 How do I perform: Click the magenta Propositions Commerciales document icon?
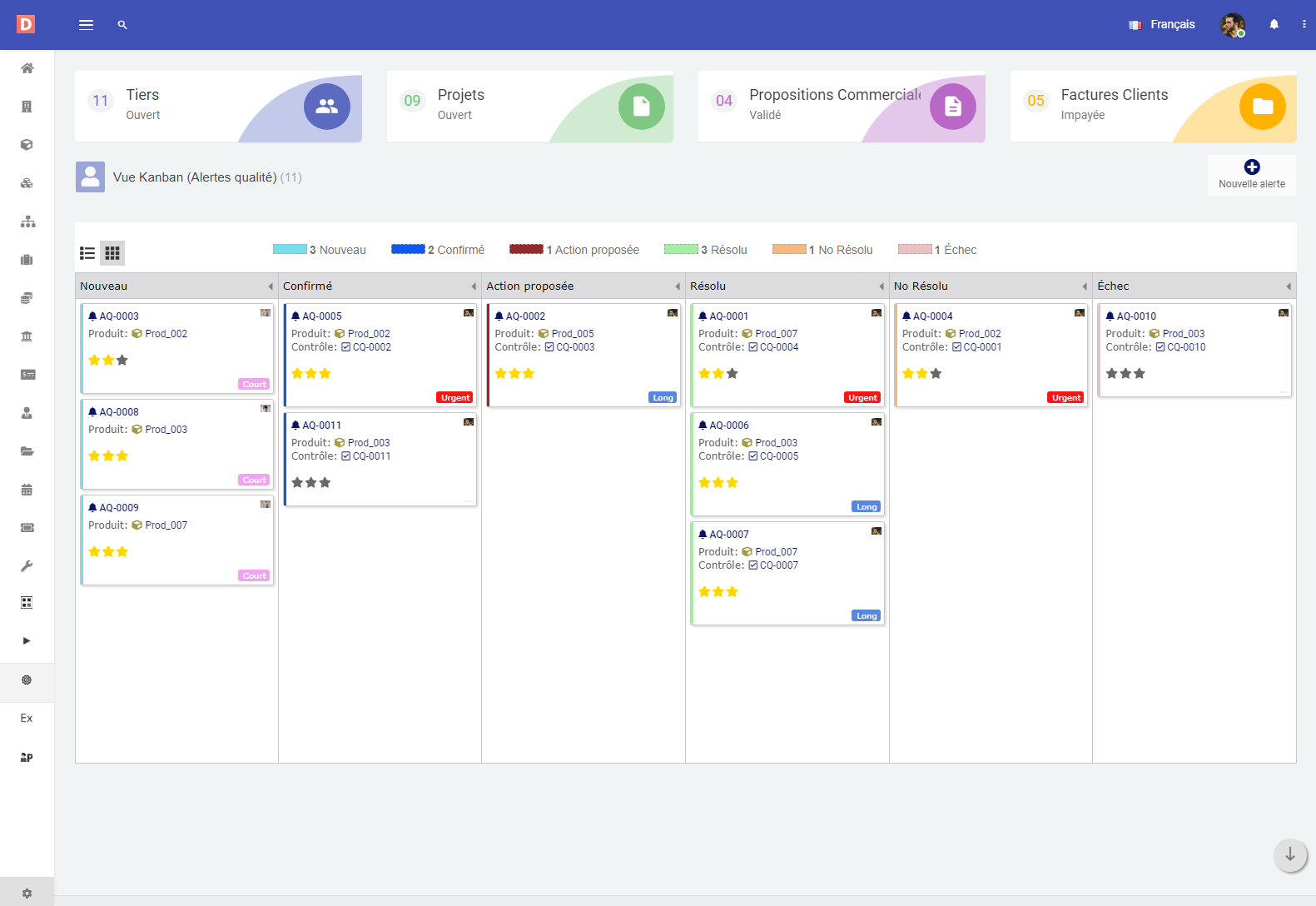pyautogui.click(x=953, y=107)
